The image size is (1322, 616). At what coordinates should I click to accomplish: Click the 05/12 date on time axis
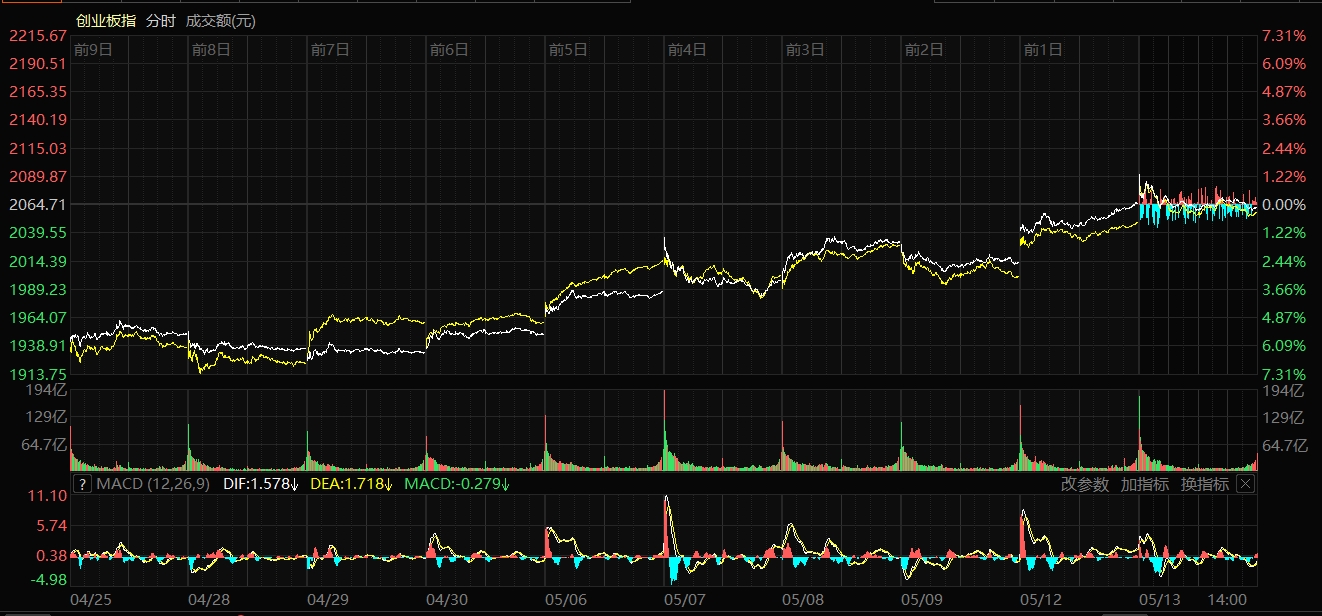[x=1041, y=600]
